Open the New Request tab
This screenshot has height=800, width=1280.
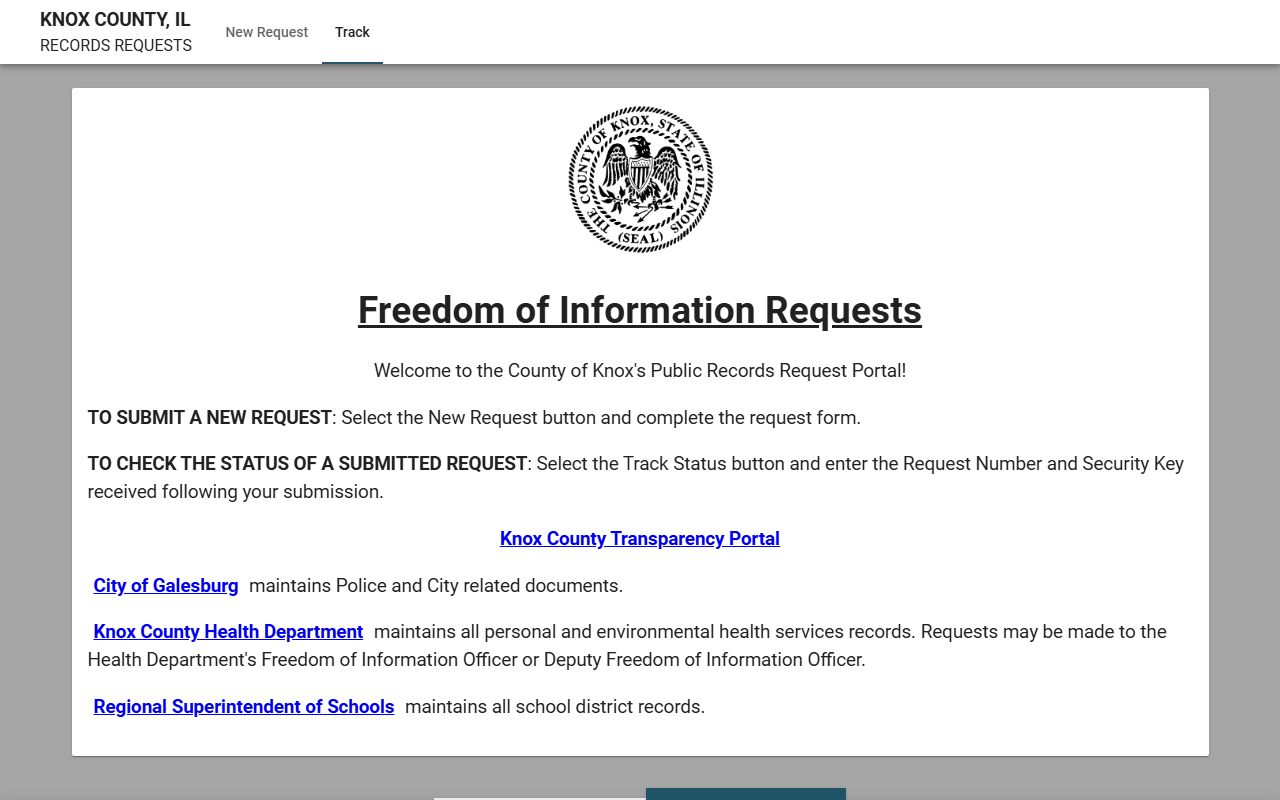[x=267, y=32]
